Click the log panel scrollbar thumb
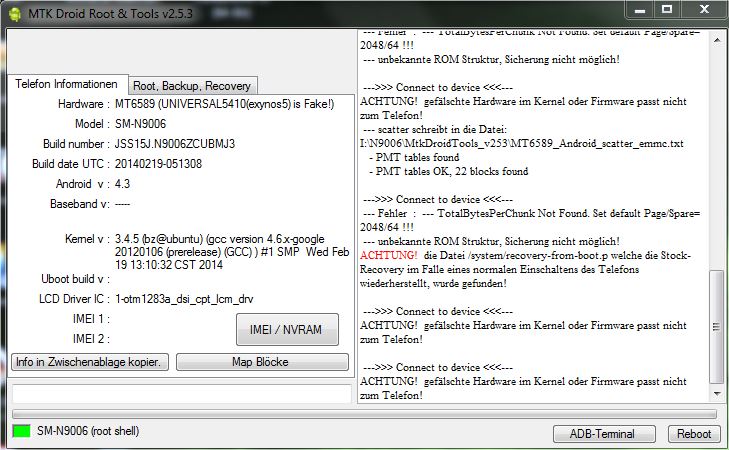Image resolution: width=729 pixels, height=450 pixels. click(717, 326)
